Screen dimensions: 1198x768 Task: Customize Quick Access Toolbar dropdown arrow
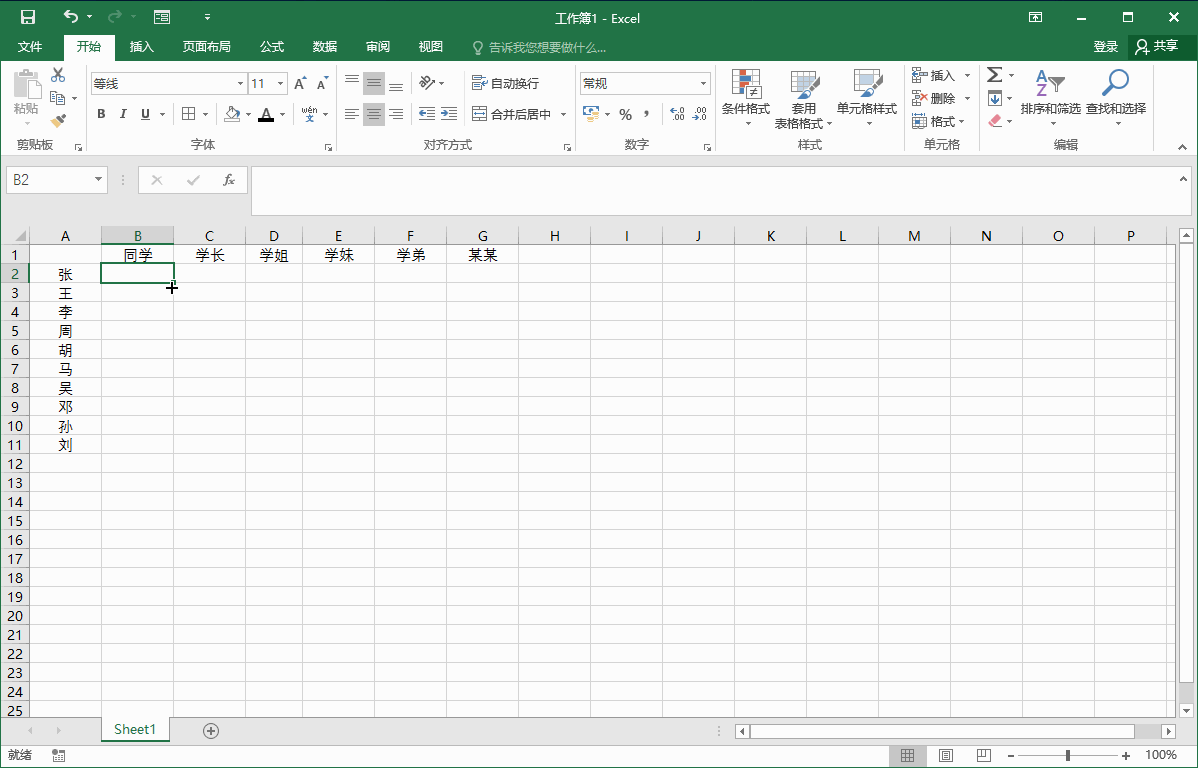point(207,17)
